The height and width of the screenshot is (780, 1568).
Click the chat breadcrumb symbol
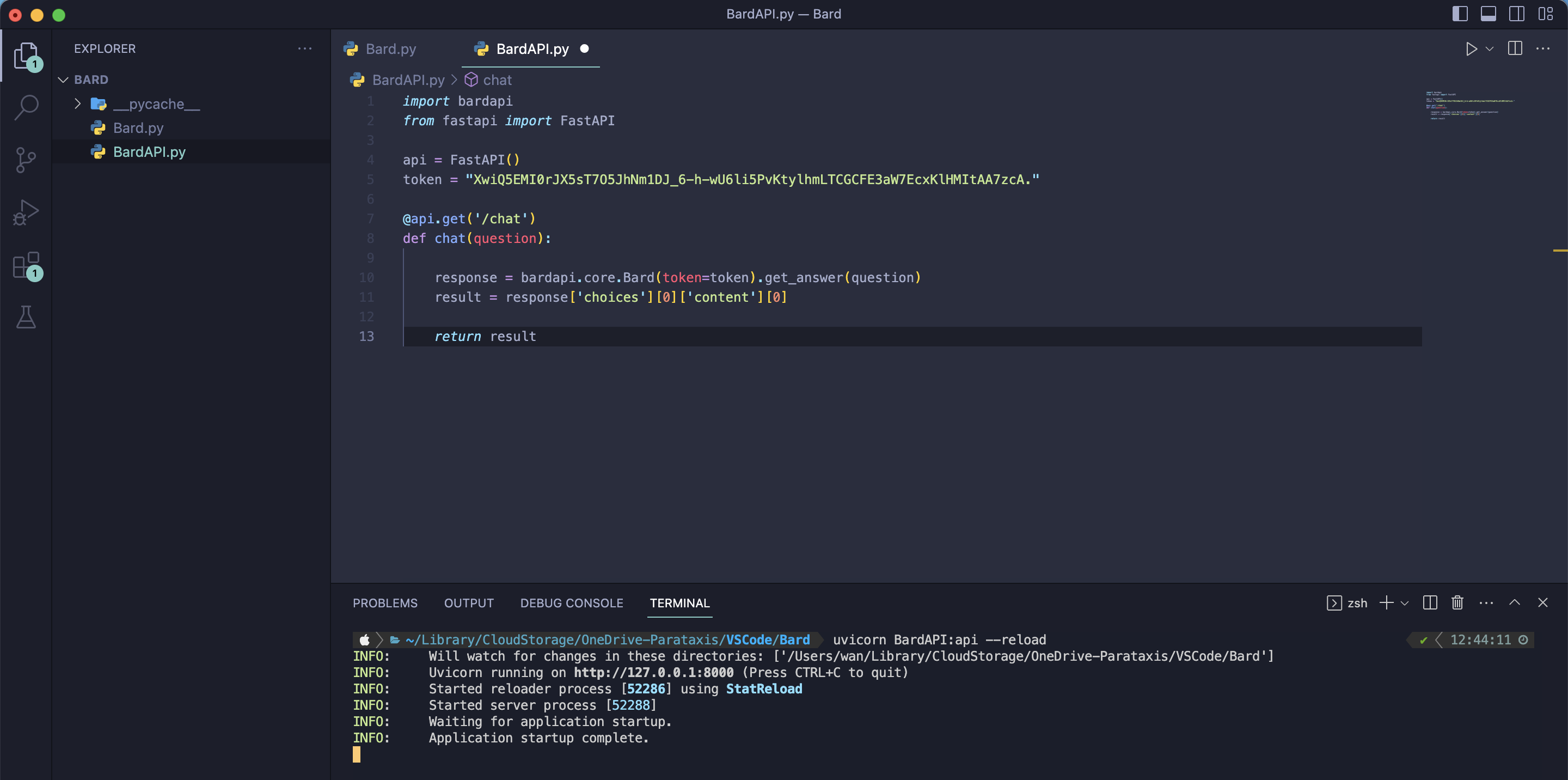click(497, 80)
